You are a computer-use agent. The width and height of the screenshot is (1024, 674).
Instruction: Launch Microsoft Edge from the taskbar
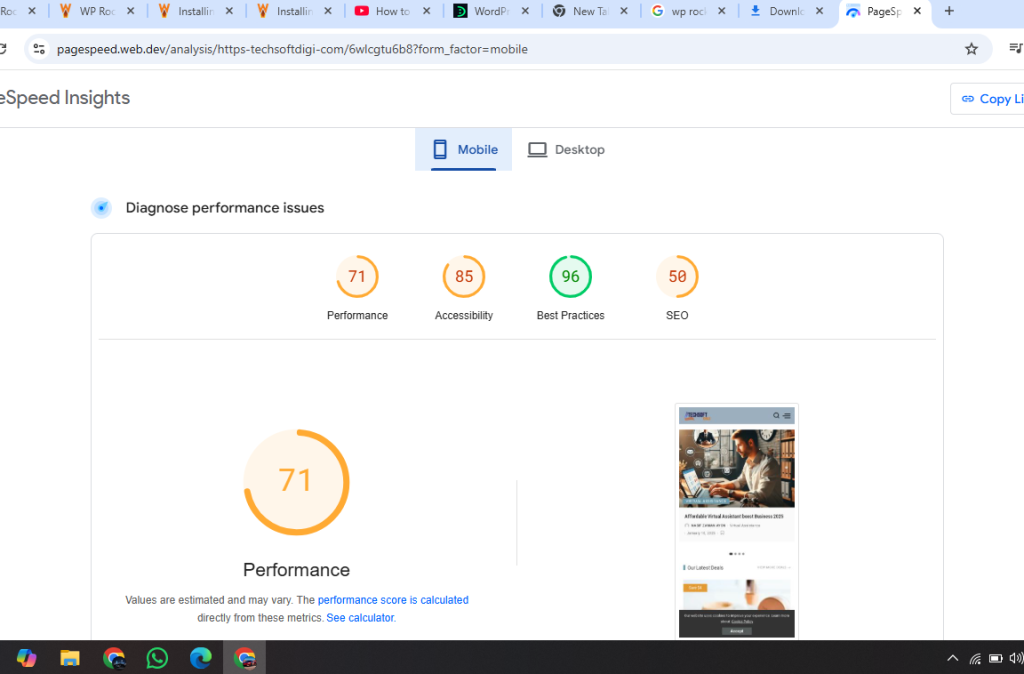click(x=201, y=658)
